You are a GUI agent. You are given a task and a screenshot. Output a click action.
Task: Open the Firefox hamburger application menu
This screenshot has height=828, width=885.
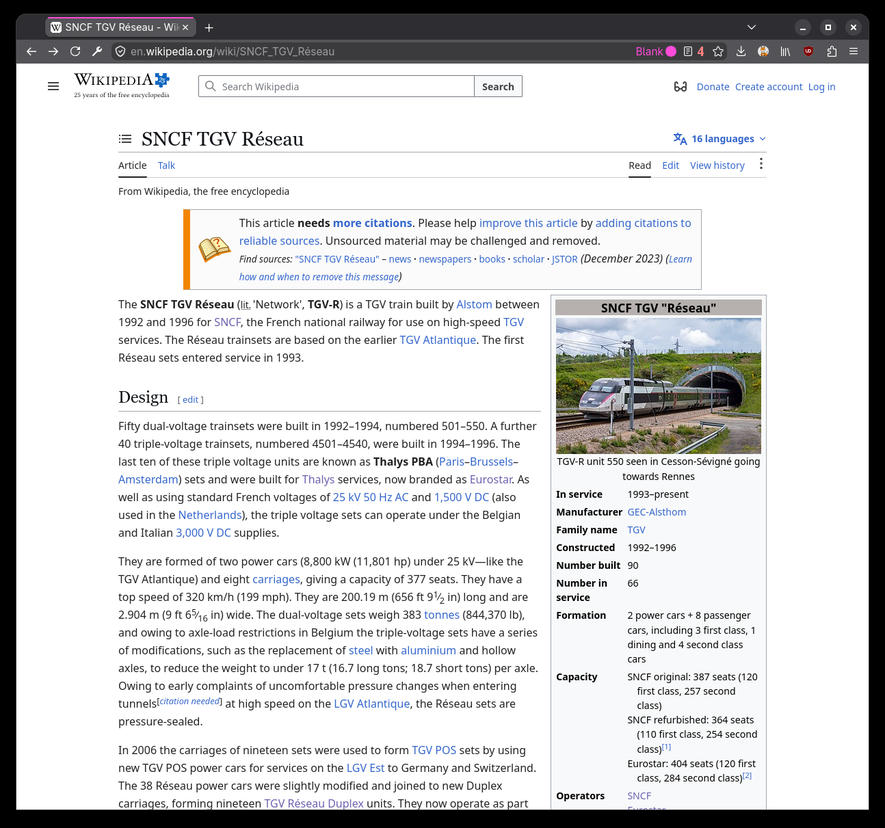pyautogui.click(x=853, y=51)
